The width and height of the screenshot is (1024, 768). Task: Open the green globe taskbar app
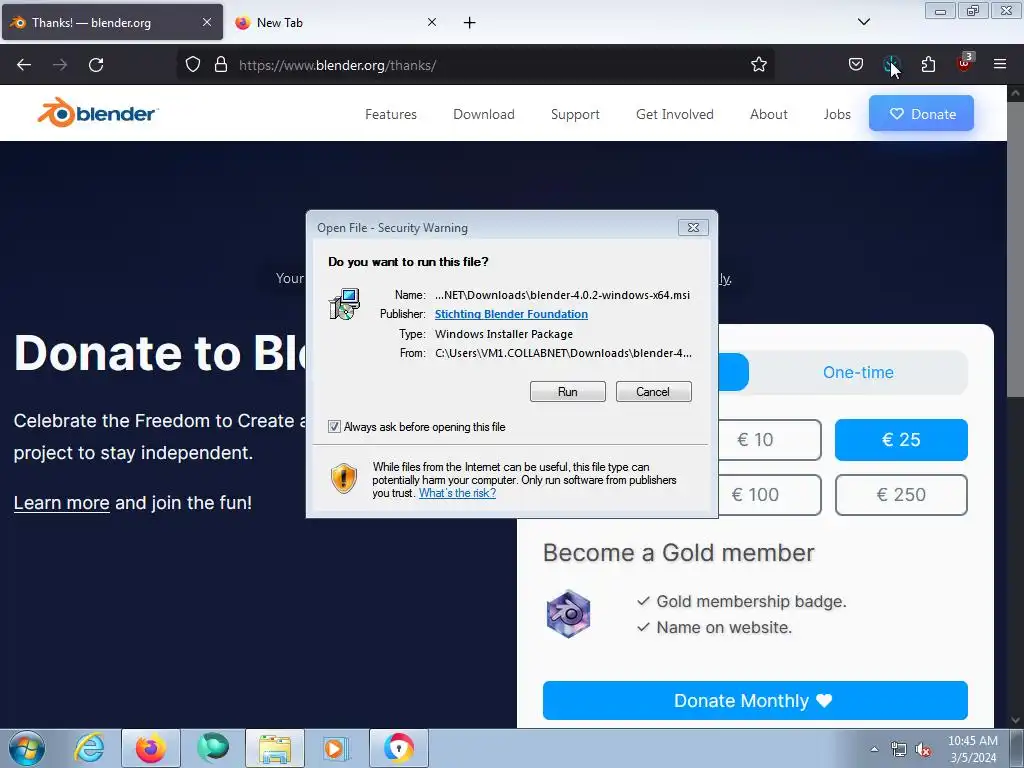[213, 748]
